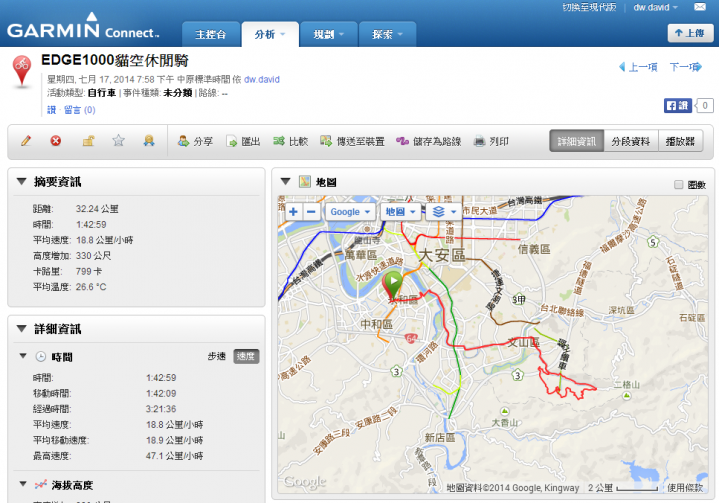Click the 匯出 export icon
Screen dimensions: 720x503
(231, 141)
